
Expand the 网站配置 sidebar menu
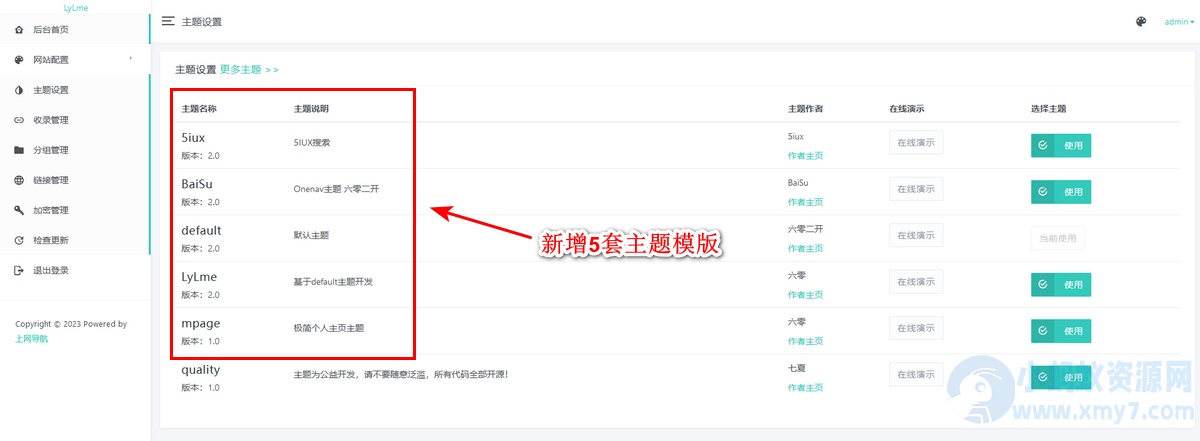[75, 60]
